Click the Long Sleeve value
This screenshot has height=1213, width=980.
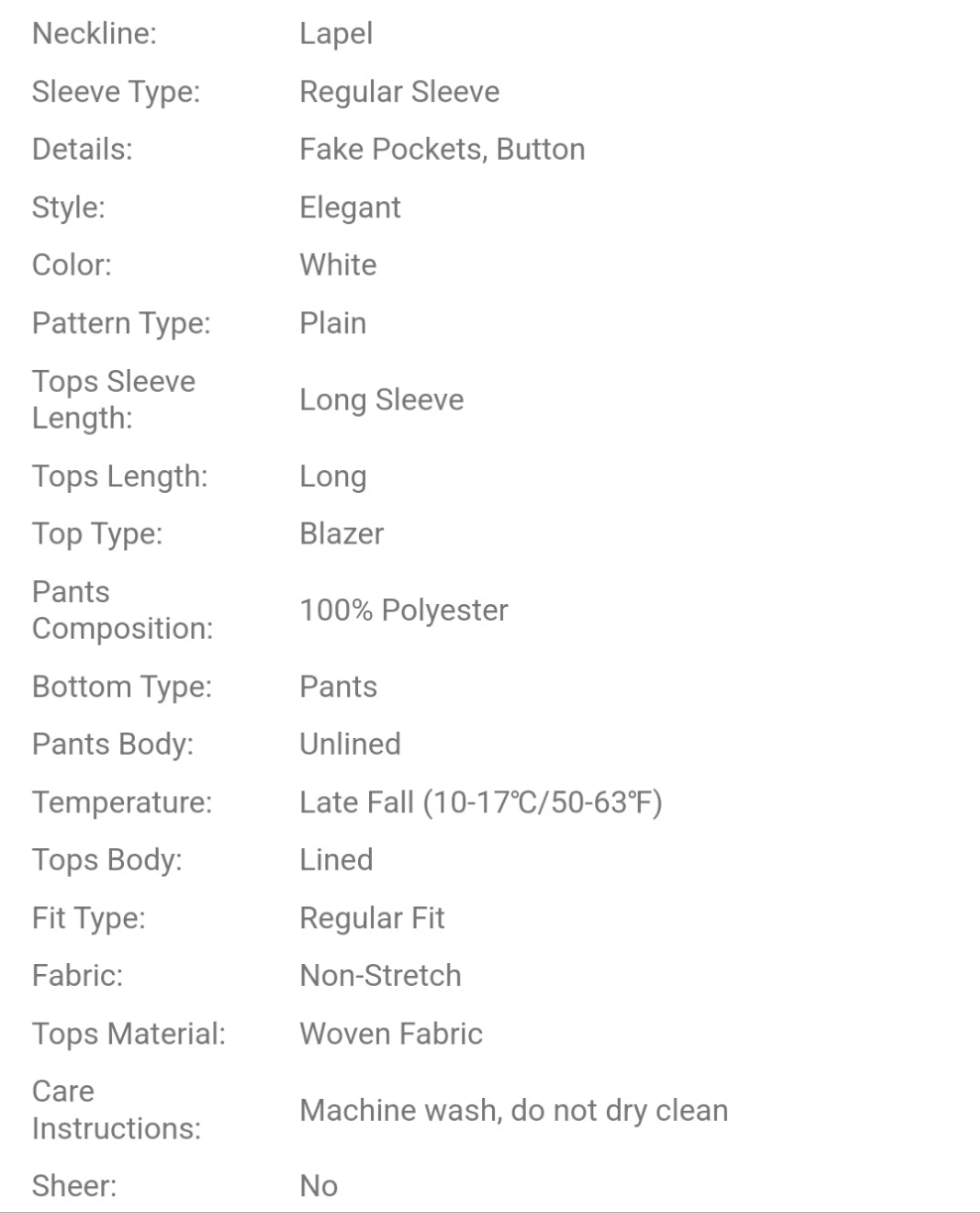(x=381, y=401)
